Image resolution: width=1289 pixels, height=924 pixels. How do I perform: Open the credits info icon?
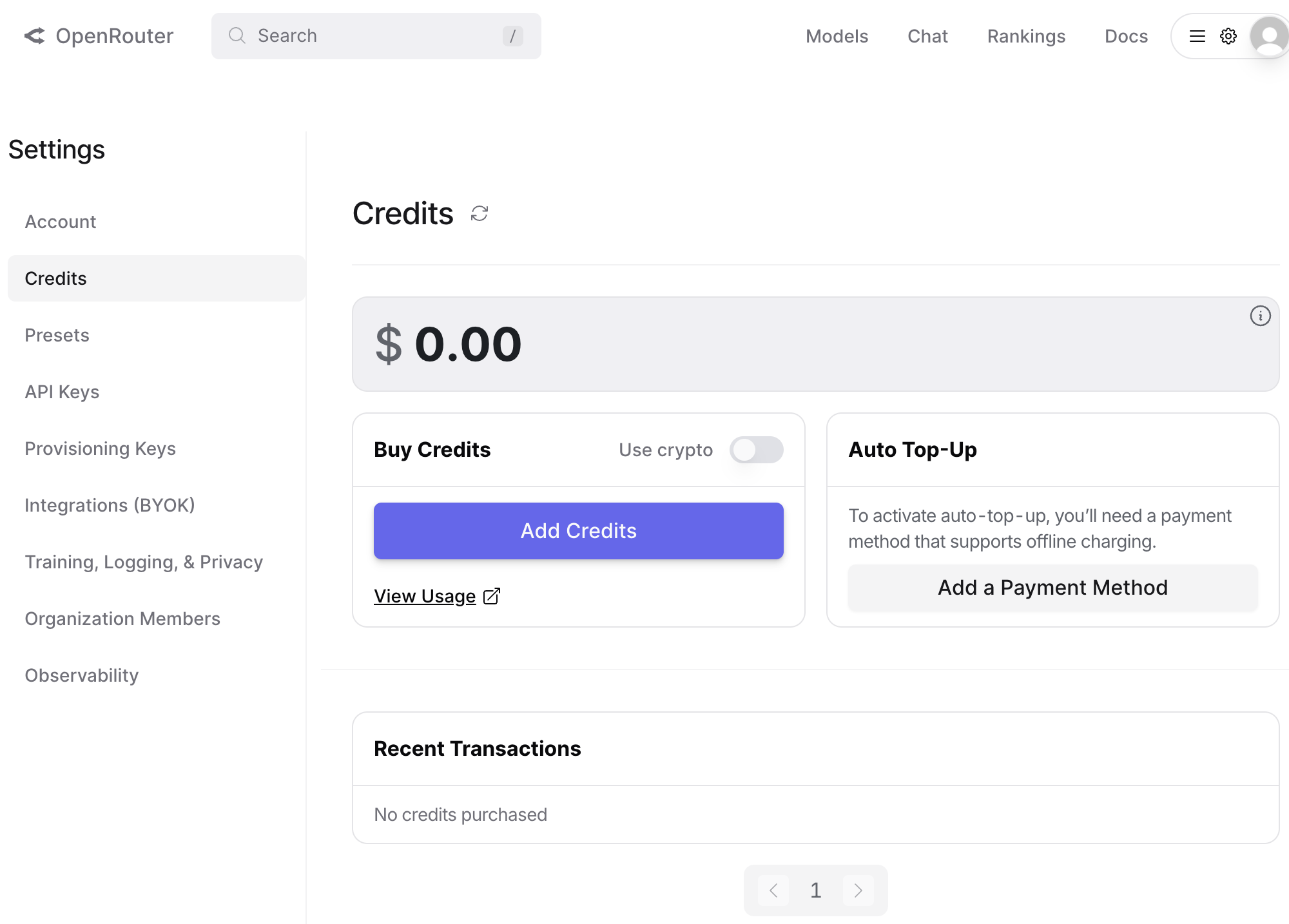coord(1260,316)
